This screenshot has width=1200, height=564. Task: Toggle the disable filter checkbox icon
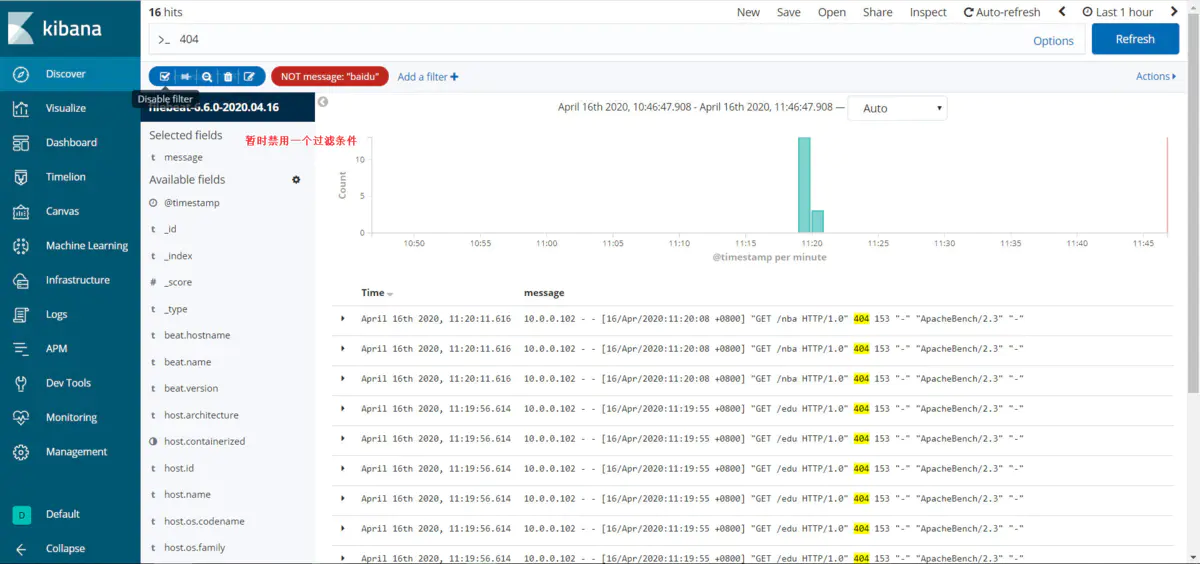165,76
